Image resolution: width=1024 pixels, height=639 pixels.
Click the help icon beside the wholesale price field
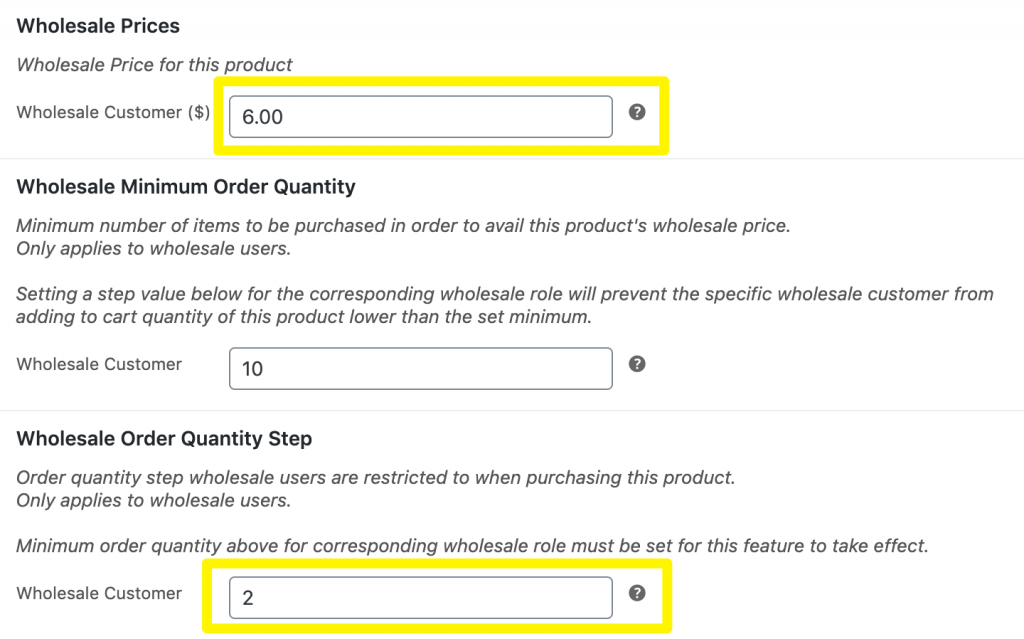click(637, 112)
